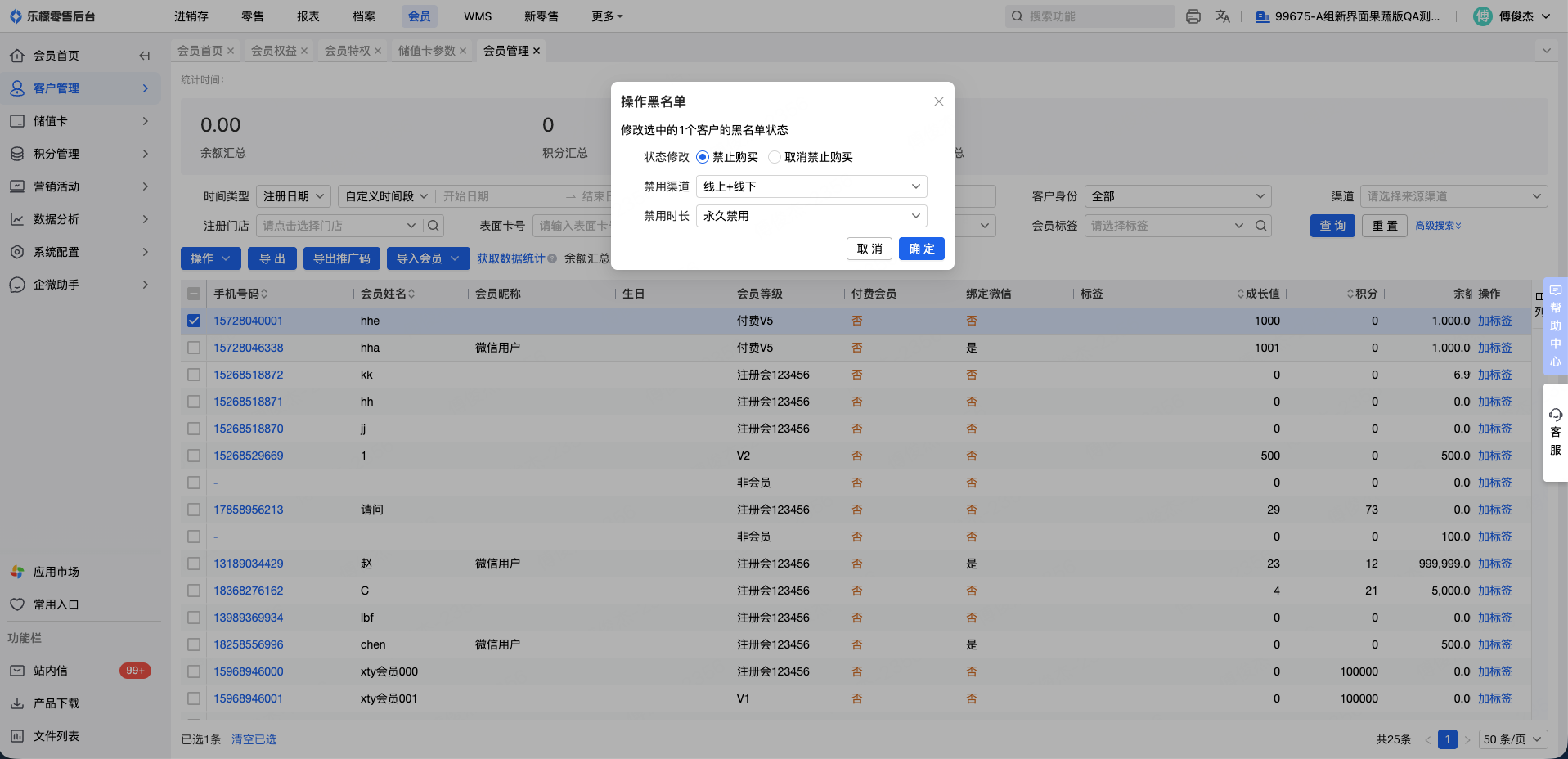Open 零售 top menu
This screenshot has width=1568, height=759.
point(253,16)
